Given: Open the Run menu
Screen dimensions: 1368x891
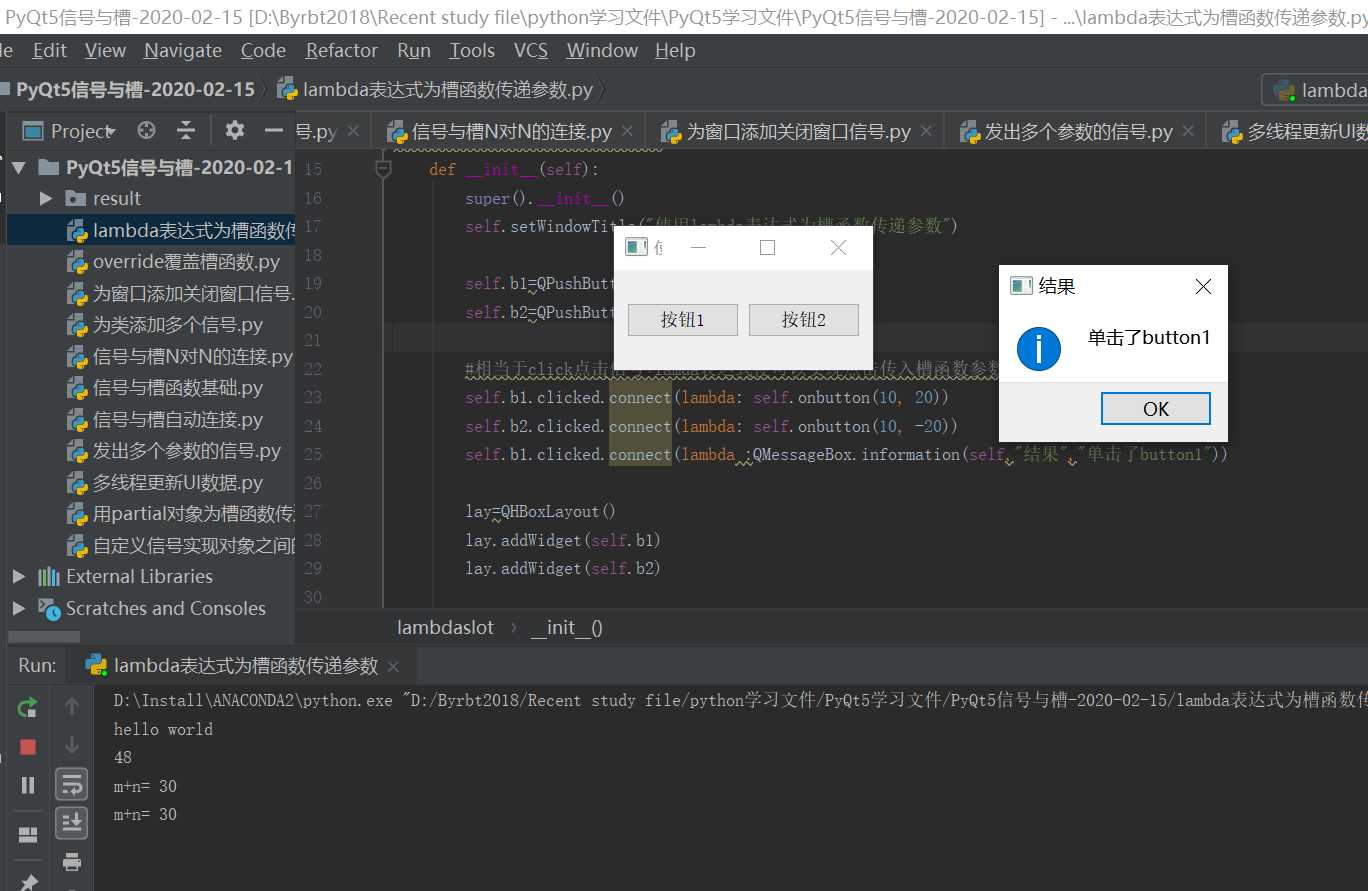Looking at the screenshot, I should (414, 50).
